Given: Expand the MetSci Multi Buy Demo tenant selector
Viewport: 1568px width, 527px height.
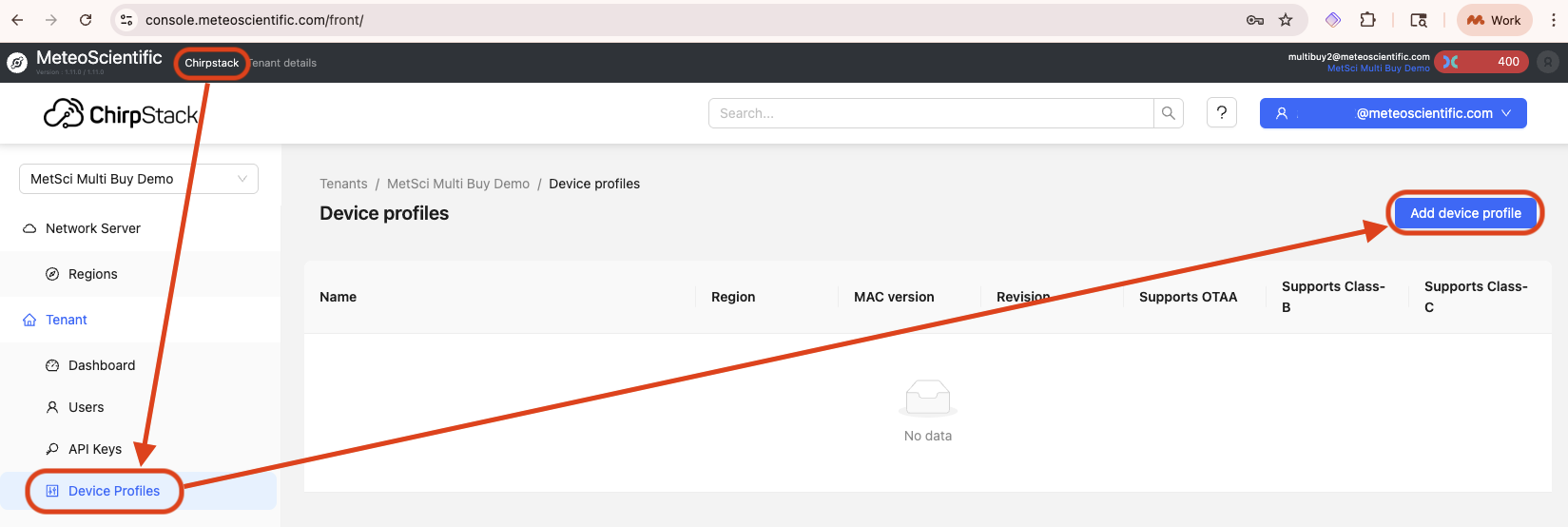Looking at the screenshot, I should (139, 179).
